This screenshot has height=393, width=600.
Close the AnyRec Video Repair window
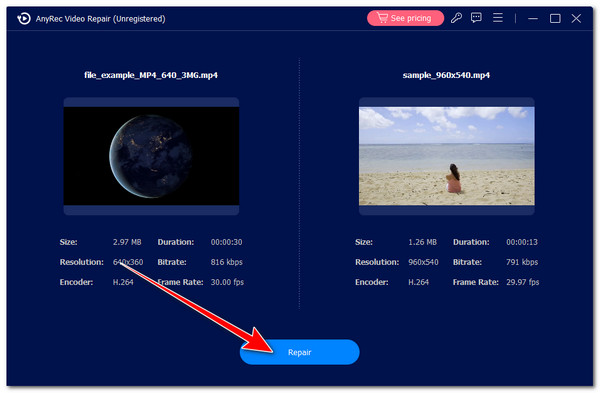point(576,18)
